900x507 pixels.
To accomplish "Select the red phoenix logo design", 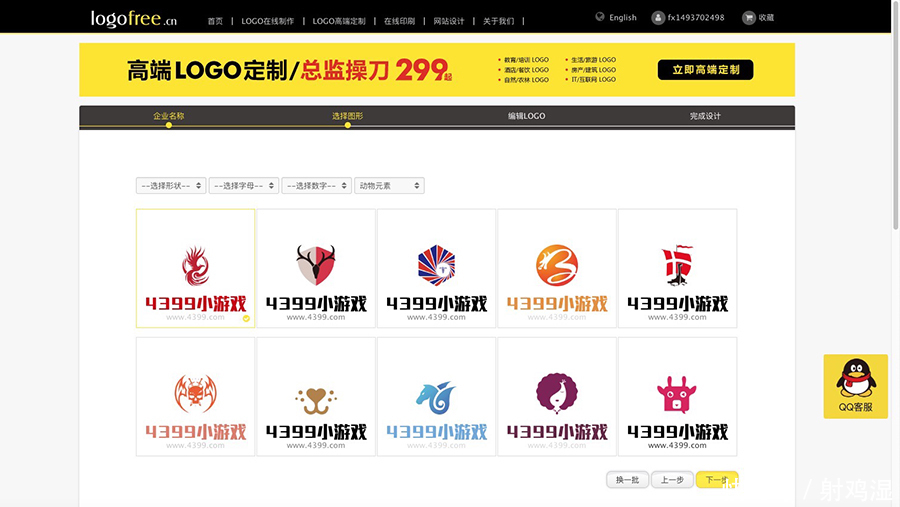I will point(196,268).
